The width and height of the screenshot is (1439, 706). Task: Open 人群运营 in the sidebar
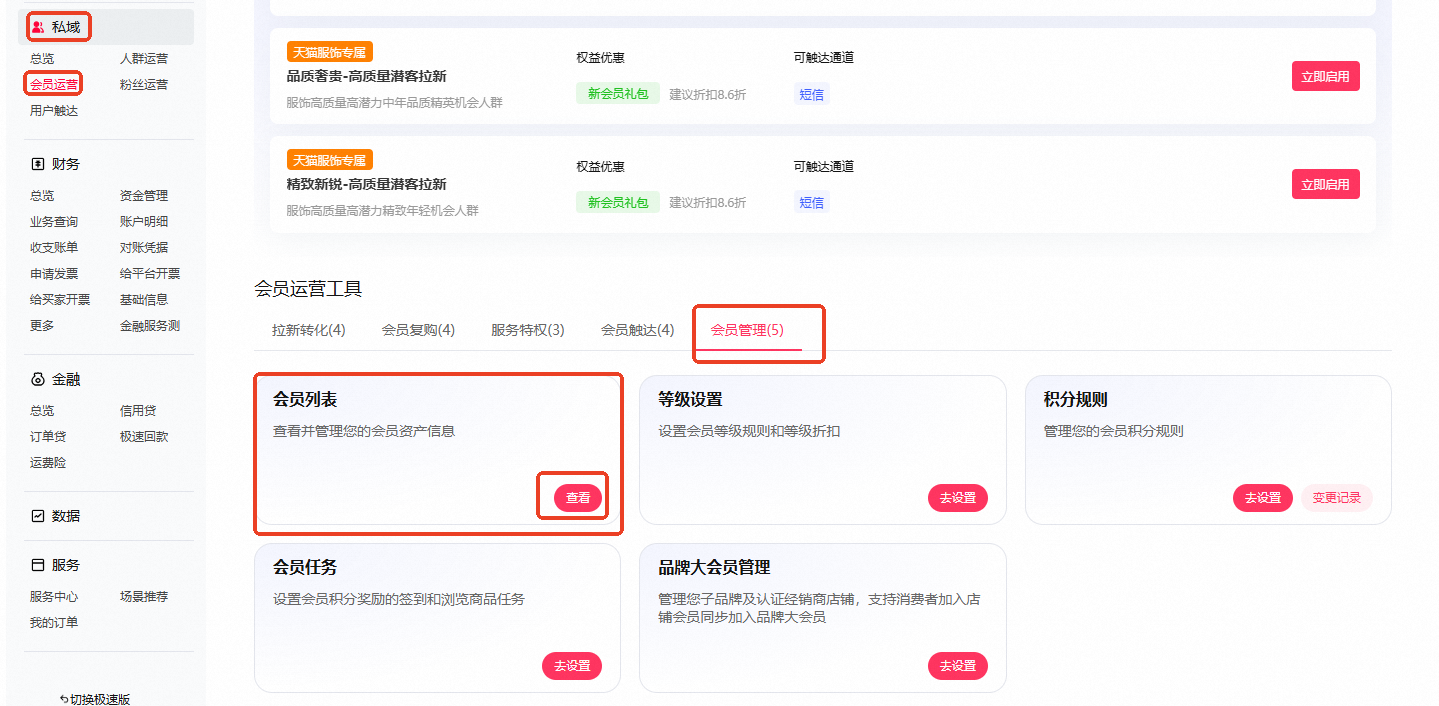pyautogui.click(x=144, y=59)
